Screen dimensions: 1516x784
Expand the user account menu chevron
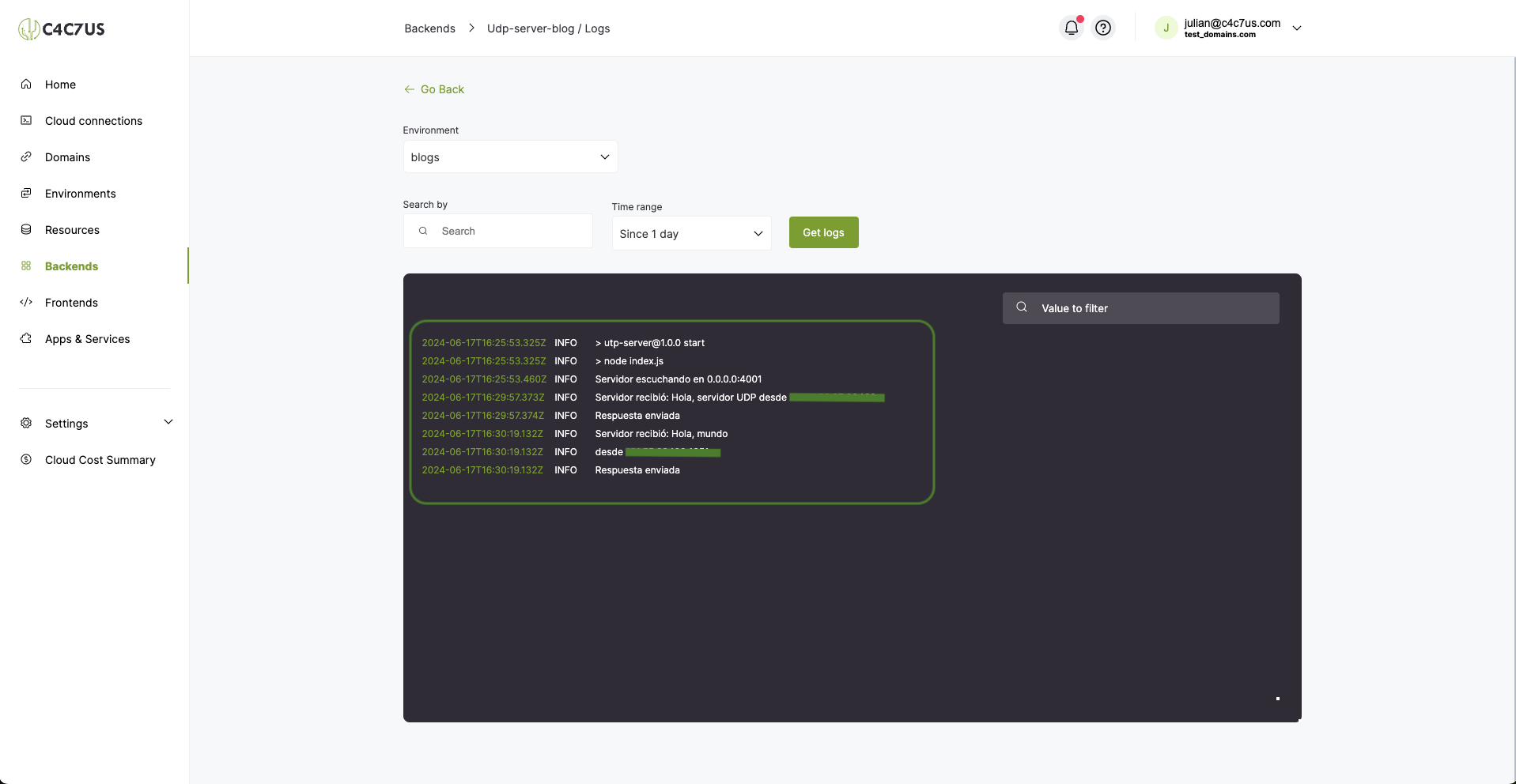point(1297,28)
